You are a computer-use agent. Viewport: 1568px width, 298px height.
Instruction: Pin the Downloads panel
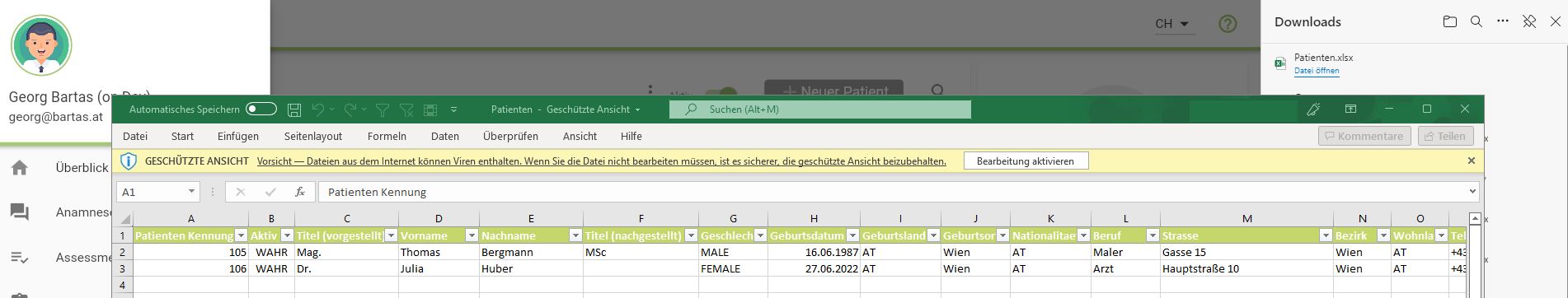1529,22
